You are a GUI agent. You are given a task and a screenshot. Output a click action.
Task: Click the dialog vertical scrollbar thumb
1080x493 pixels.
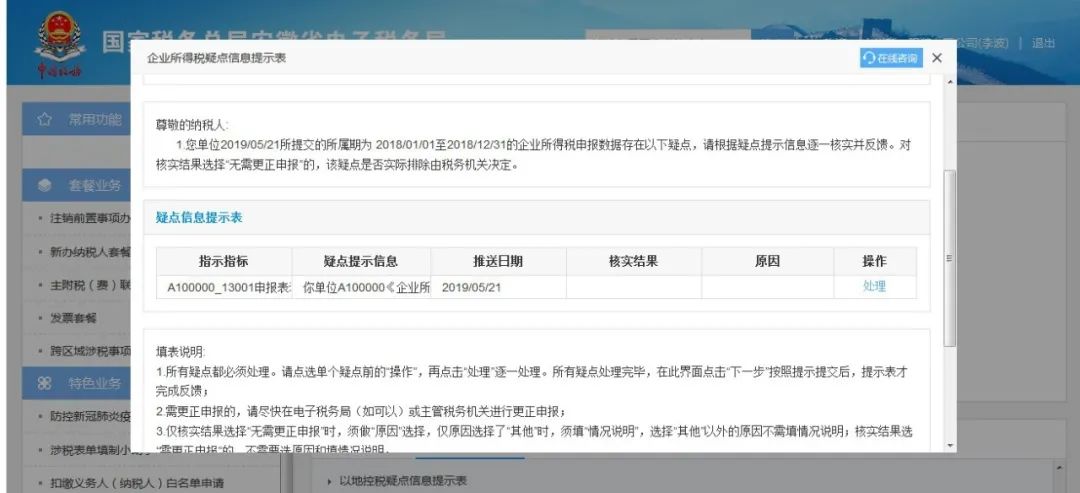[951, 258]
